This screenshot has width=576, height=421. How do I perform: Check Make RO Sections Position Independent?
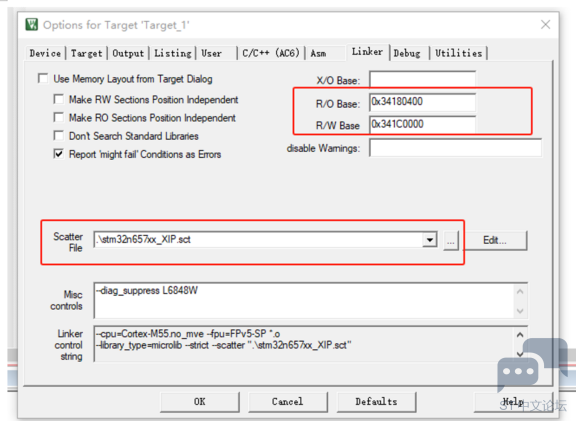58,117
